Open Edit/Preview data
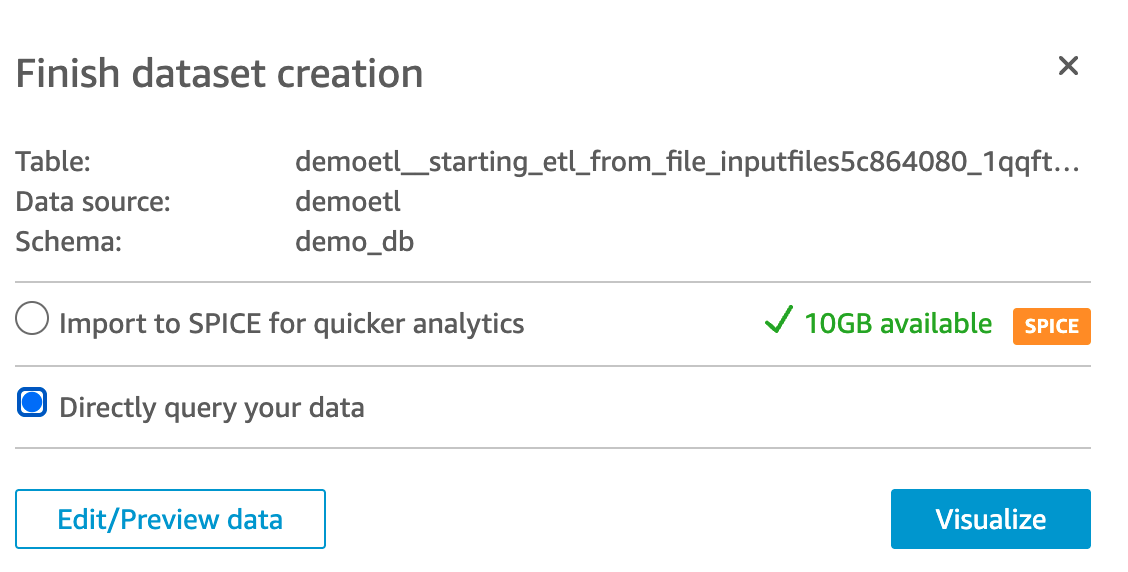Screen dimensions: 1128x572 pos(170,519)
